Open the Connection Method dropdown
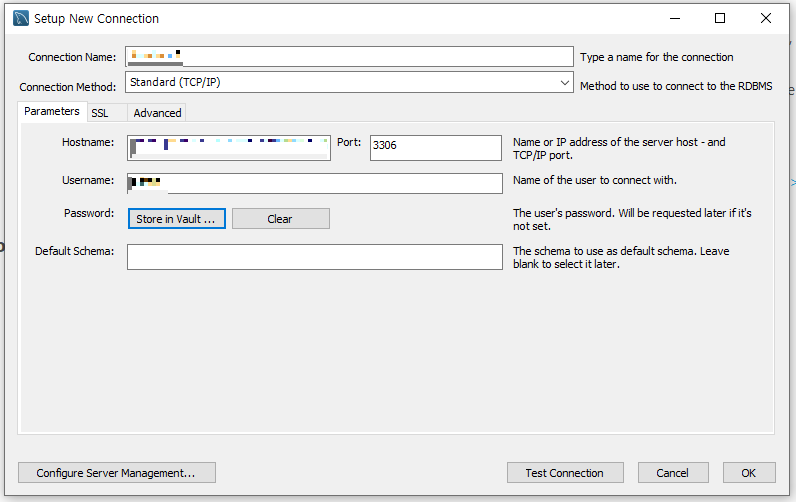The image size is (796, 502). click(x=349, y=82)
